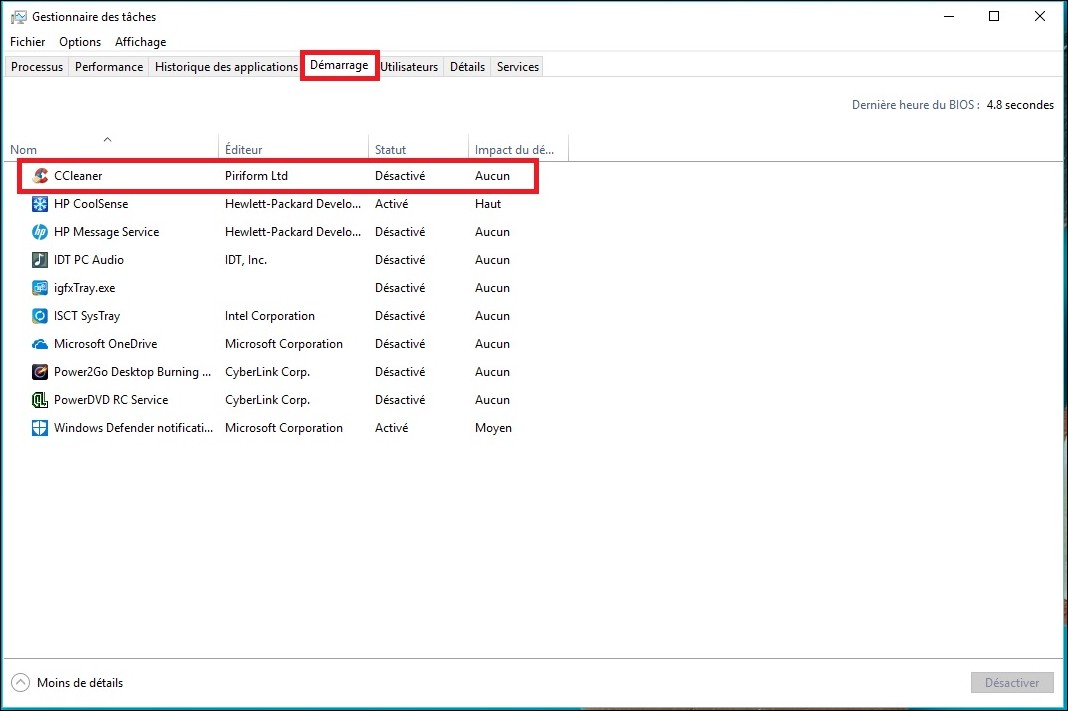Click the sort arrow above the Nom column
Image resolution: width=1068 pixels, height=711 pixels.
[x=108, y=140]
